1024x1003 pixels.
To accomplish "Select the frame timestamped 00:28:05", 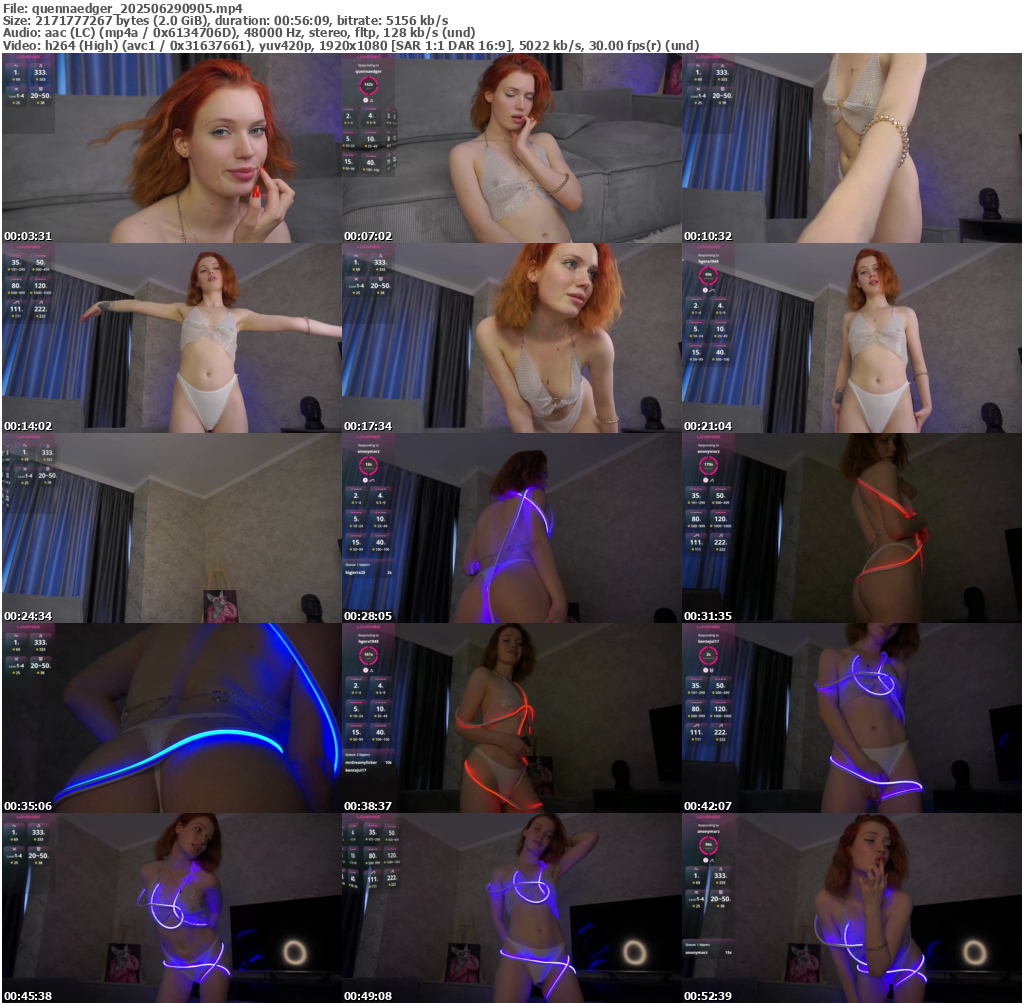I will [511, 528].
